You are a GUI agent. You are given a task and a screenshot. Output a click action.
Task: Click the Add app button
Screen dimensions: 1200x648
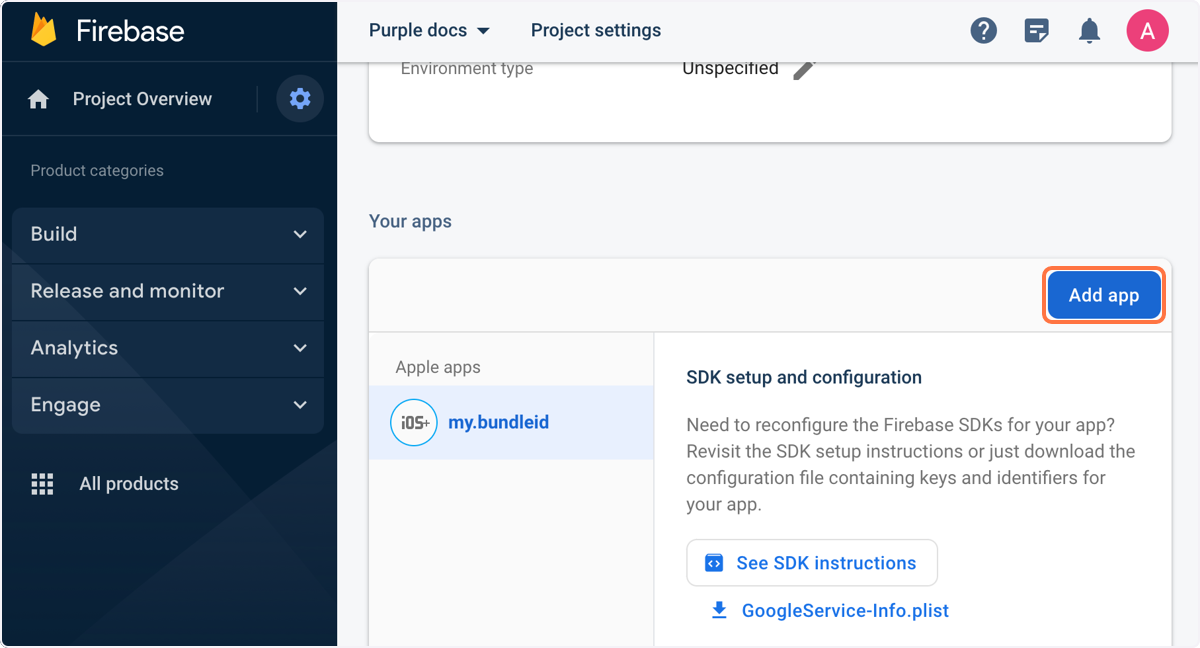tap(1104, 295)
